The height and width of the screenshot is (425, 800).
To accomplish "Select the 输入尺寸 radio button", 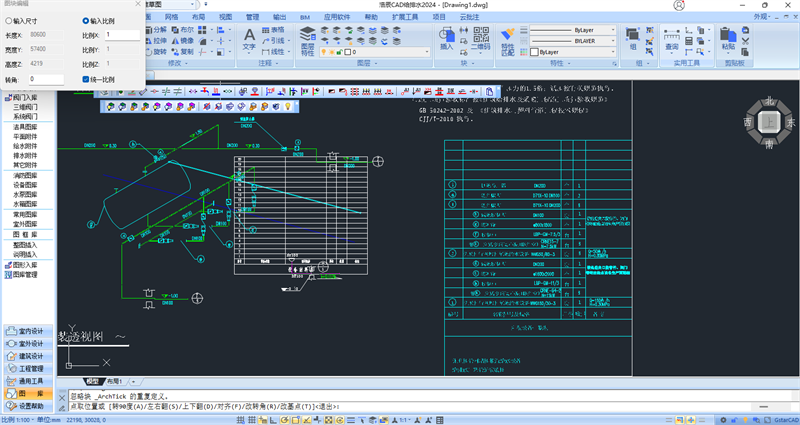I will [x=10, y=21].
